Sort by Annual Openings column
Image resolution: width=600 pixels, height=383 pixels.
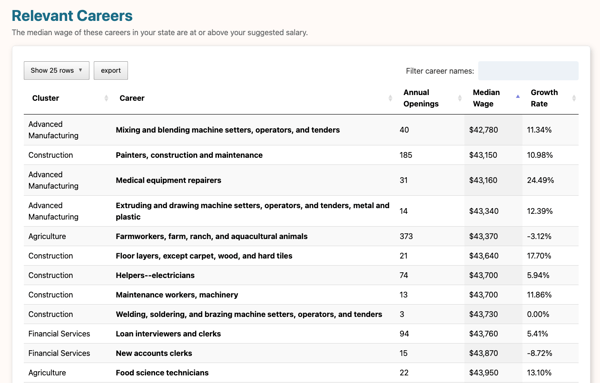[x=430, y=98]
